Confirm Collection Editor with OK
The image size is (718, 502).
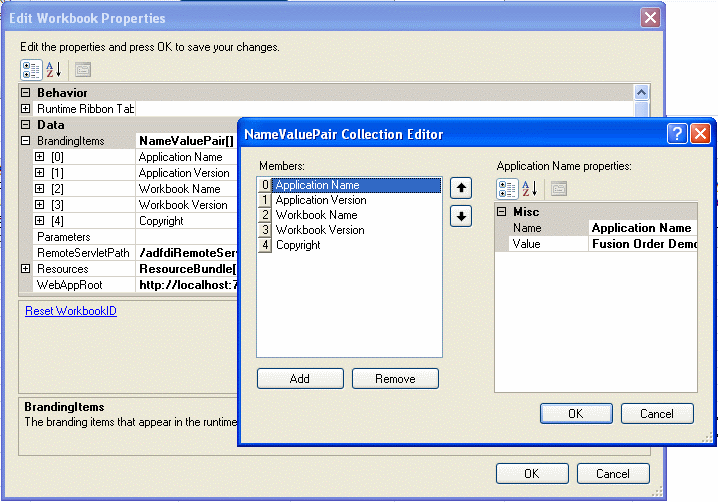tap(576, 414)
